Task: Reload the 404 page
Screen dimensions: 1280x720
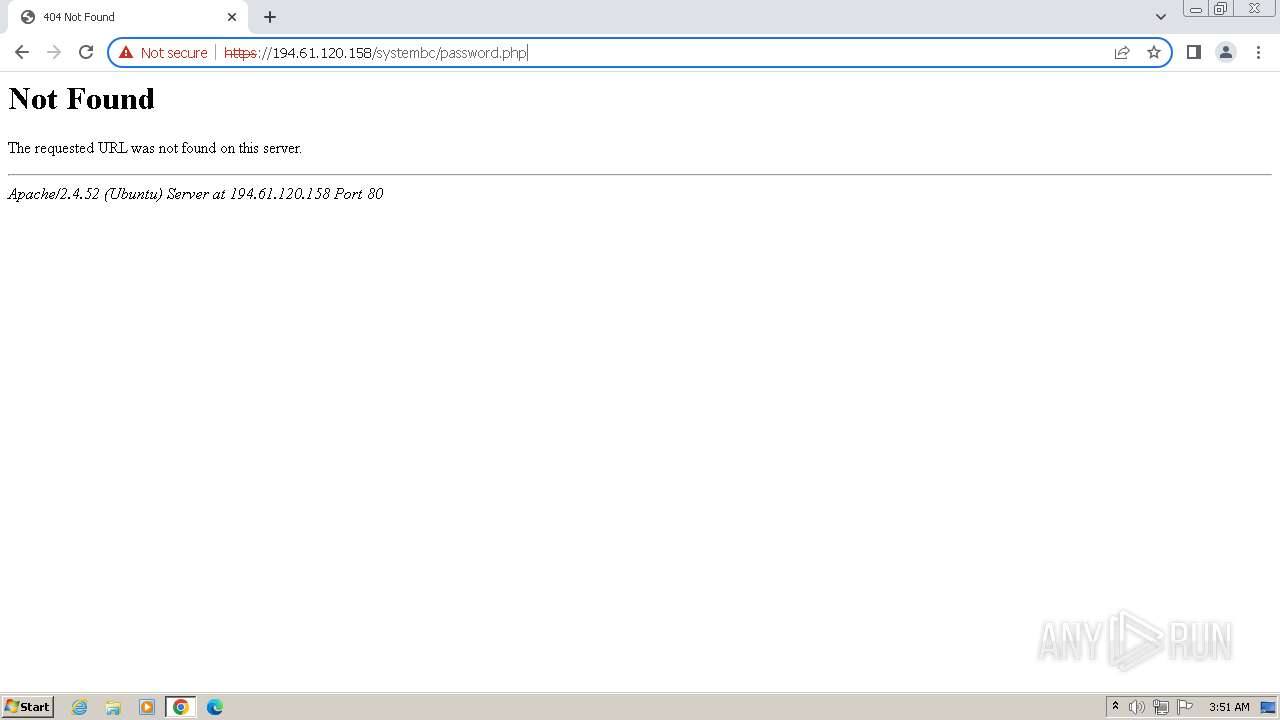Action: click(x=86, y=52)
